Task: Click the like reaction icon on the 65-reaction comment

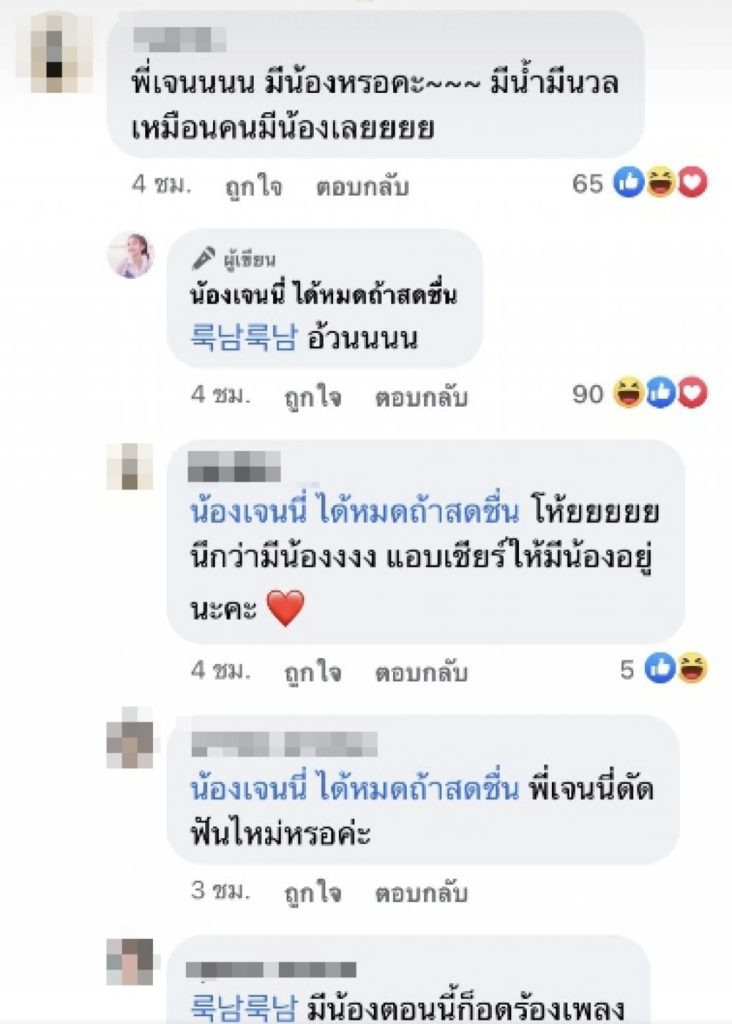Action: coord(629,182)
